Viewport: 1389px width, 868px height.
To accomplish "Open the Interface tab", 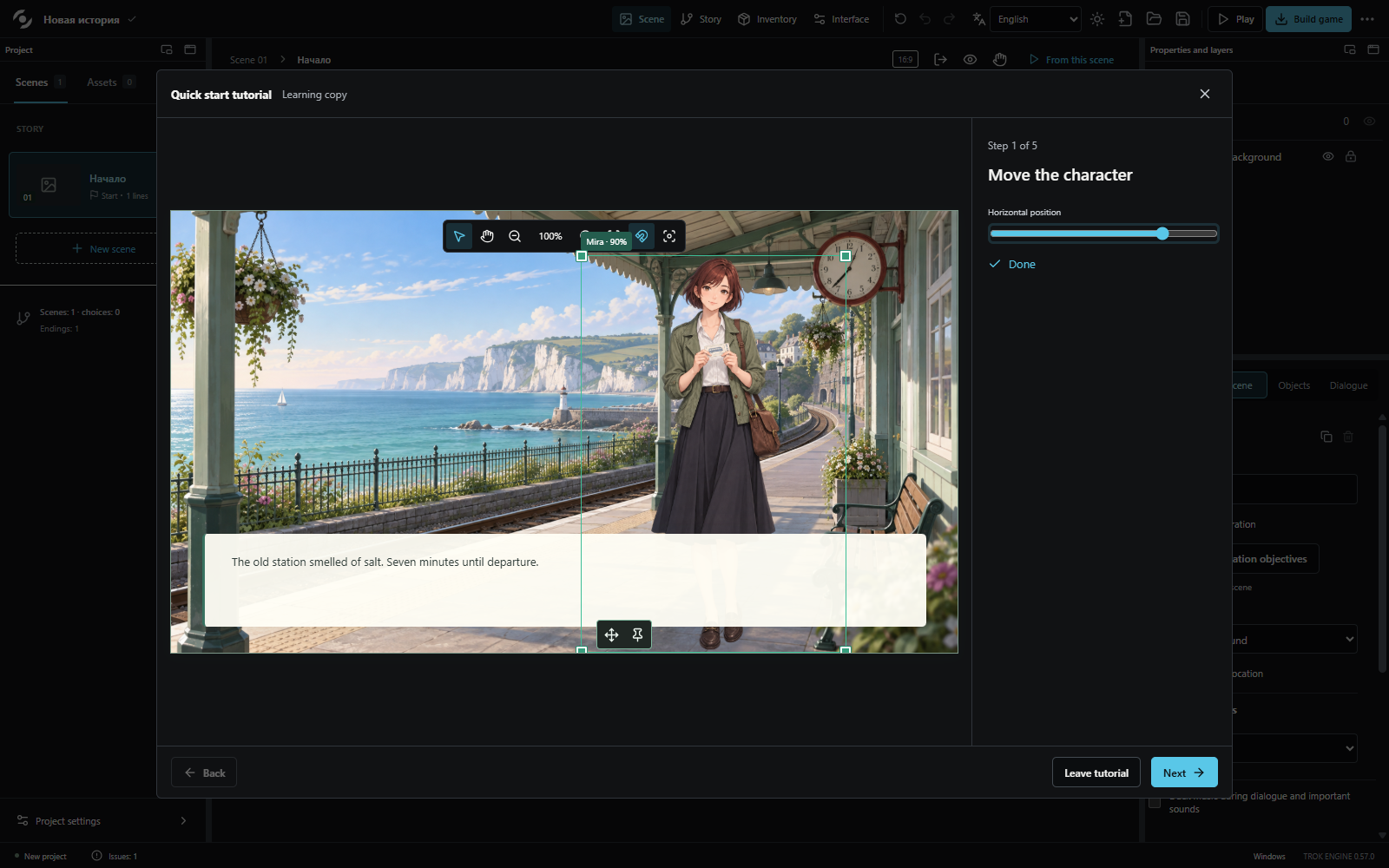I will tap(841, 19).
